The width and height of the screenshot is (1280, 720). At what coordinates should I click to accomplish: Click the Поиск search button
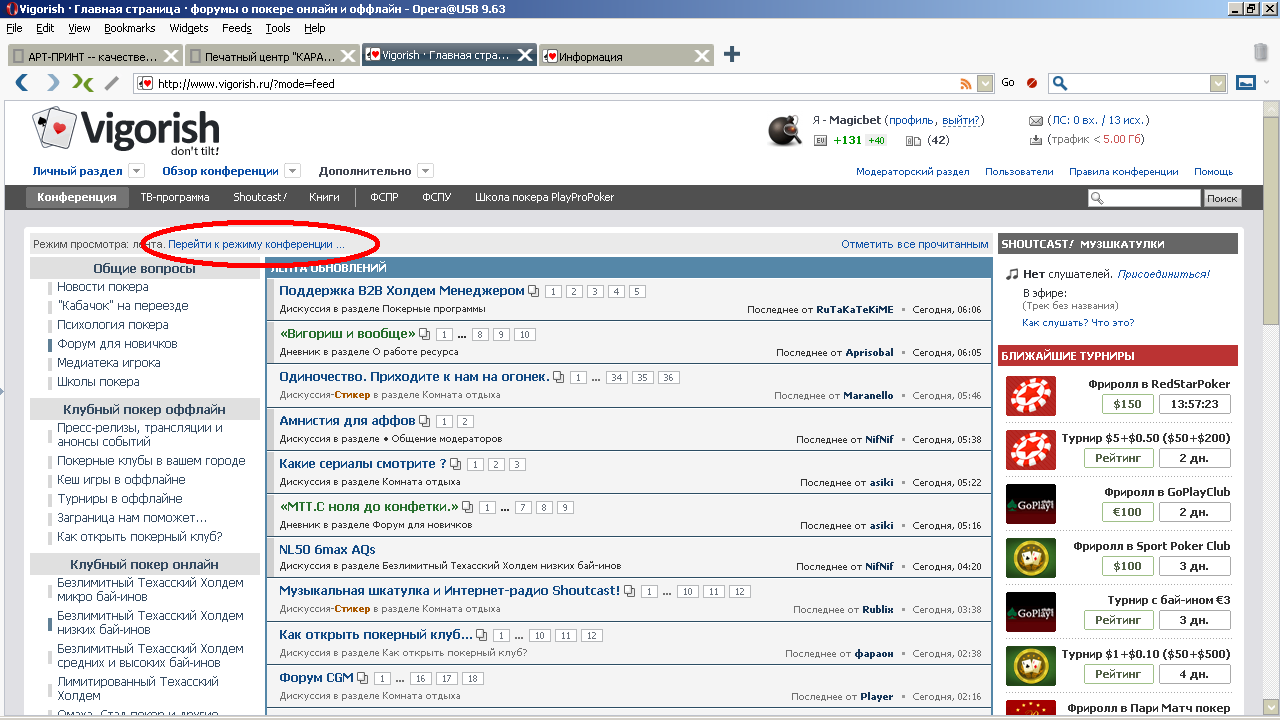click(1221, 198)
